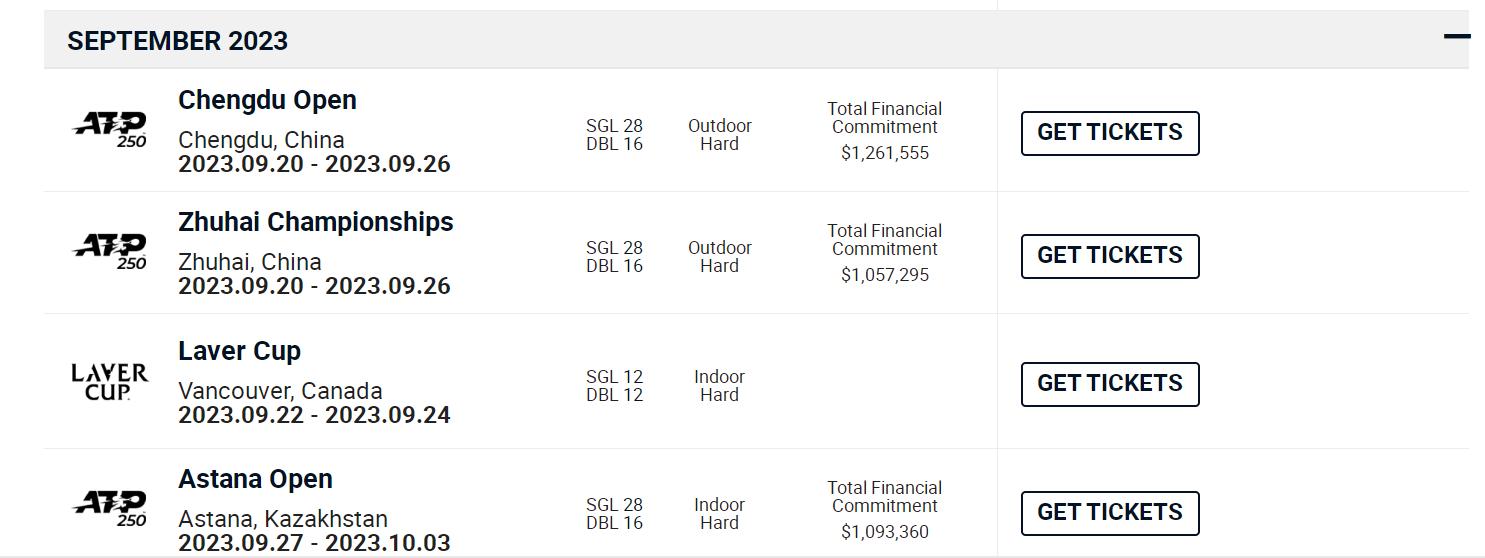Collapse the September 2023 section with minus icon
1485x558 pixels.
click(x=1456, y=37)
